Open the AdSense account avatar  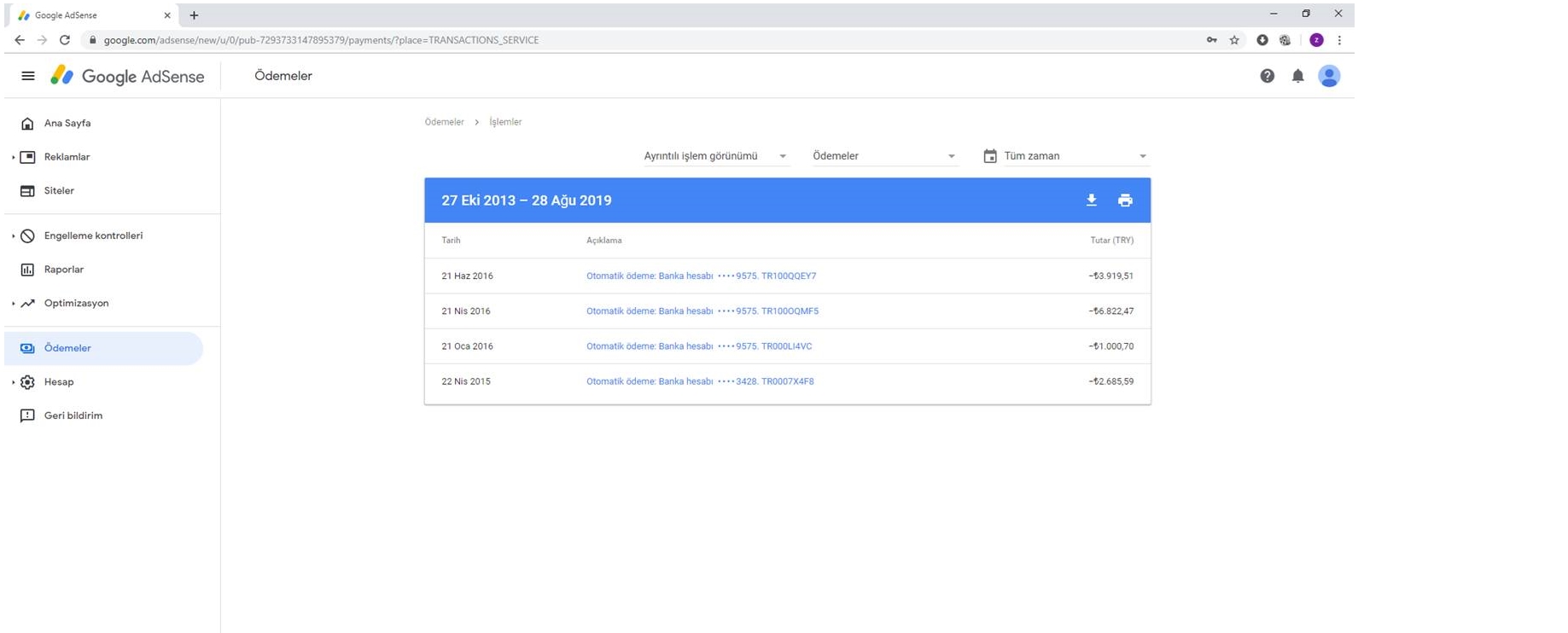1329,76
